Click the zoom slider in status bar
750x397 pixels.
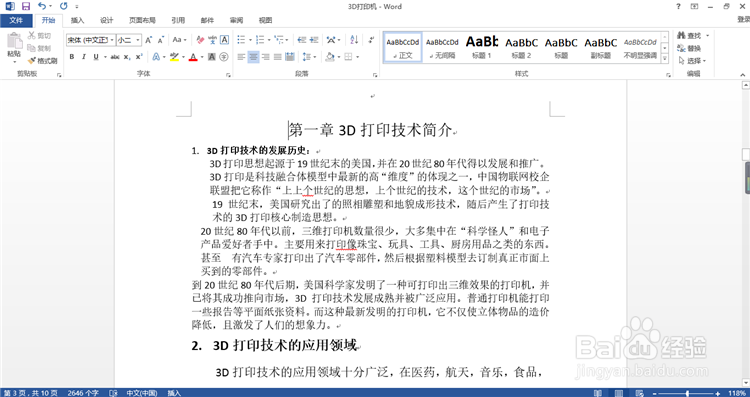pyautogui.click(x=687, y=393)
